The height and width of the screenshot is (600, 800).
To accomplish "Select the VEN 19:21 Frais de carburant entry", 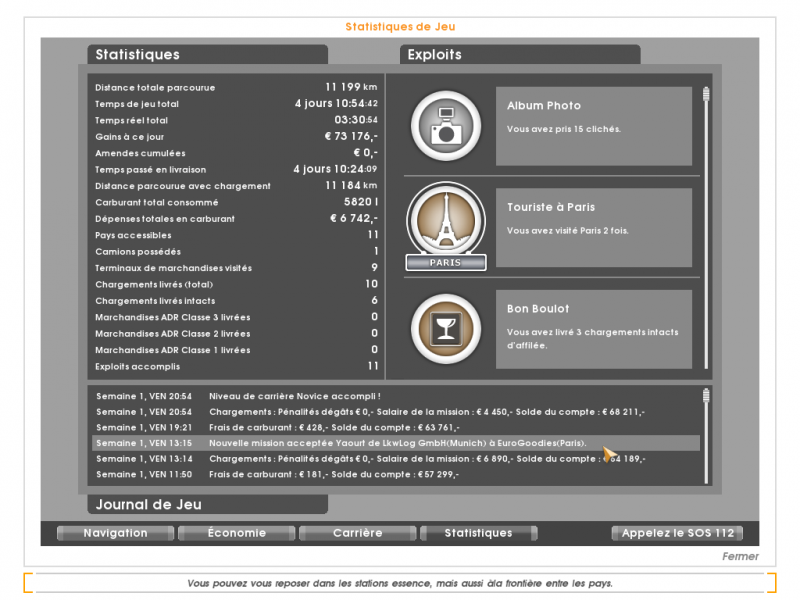I will pyautogui.click(x=395, y=428).
